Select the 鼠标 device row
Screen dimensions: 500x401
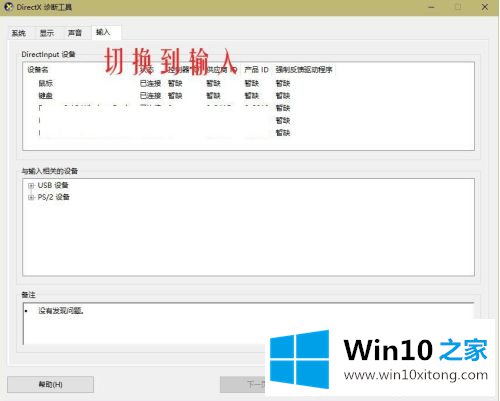(x=164, y=83)
